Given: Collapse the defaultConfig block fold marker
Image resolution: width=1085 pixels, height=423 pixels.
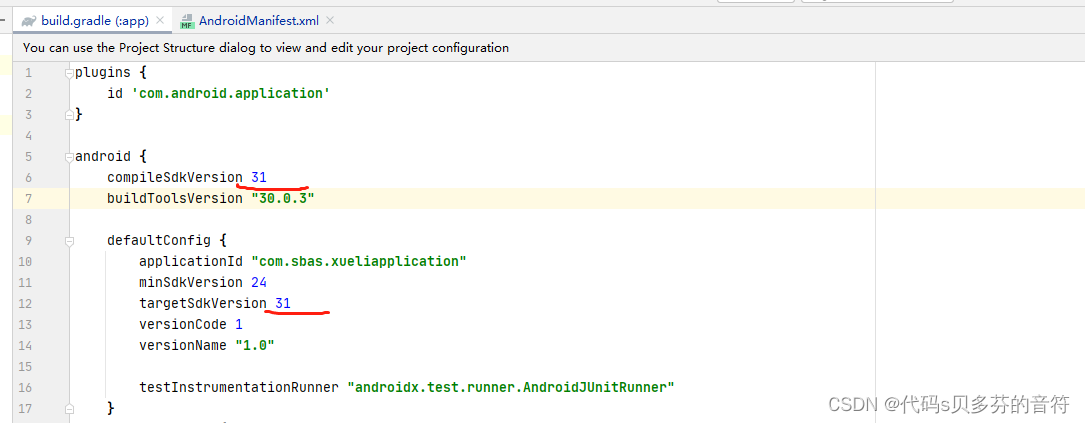Looking at the screenshot, I should [69, 242].
